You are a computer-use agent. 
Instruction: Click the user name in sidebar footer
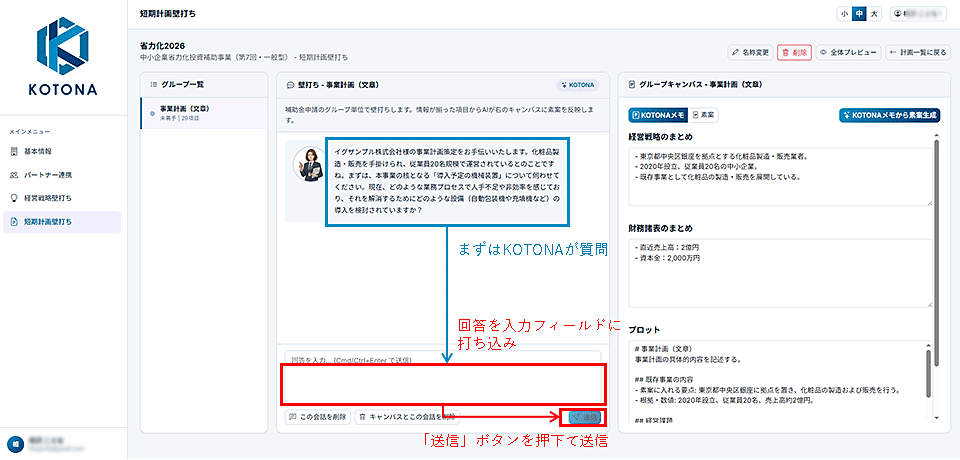[46, 441]
